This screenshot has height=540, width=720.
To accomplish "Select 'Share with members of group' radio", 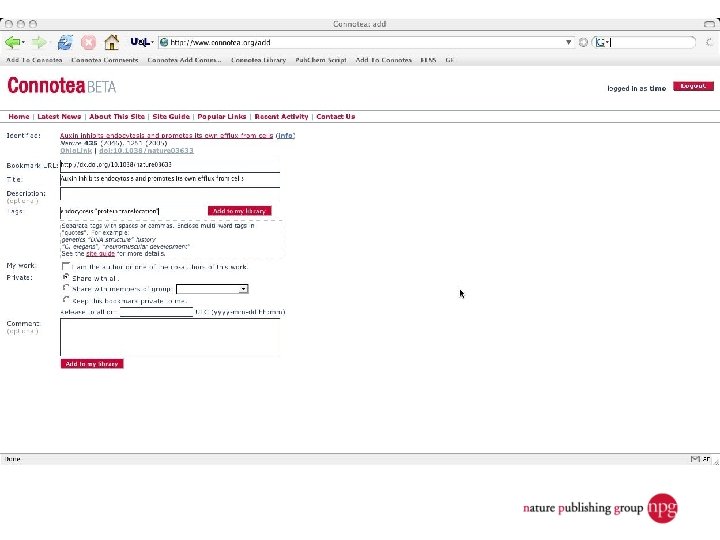I will [x=66, y=288].
